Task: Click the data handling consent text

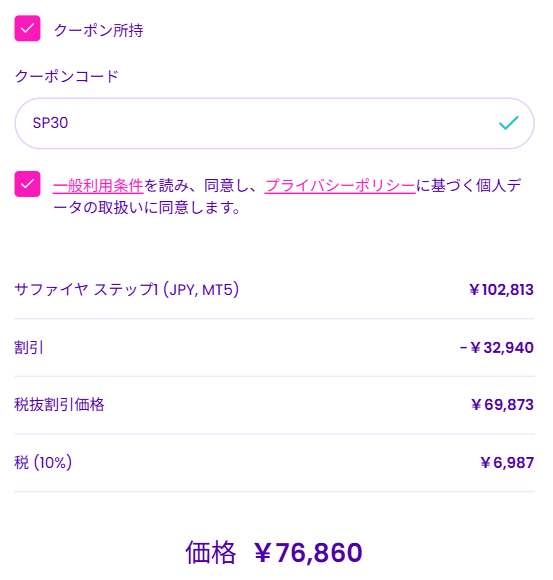Action: pos(287,196)
